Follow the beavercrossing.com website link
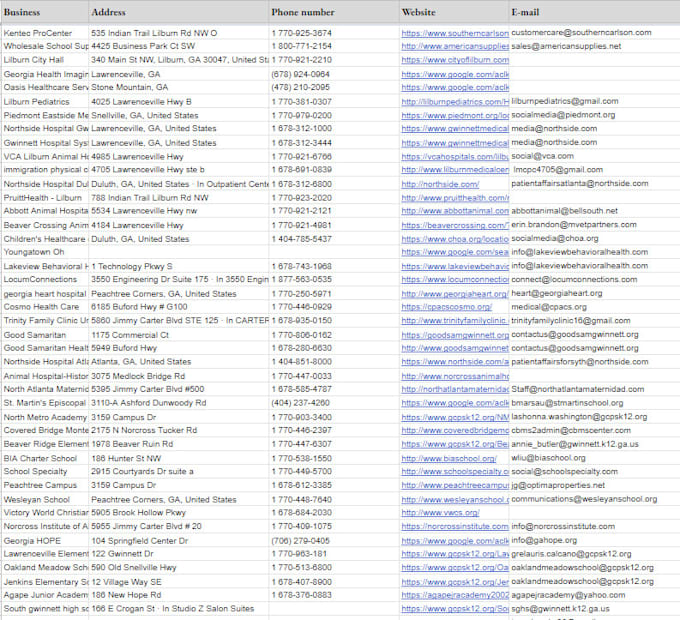 (x=454, y=225)
